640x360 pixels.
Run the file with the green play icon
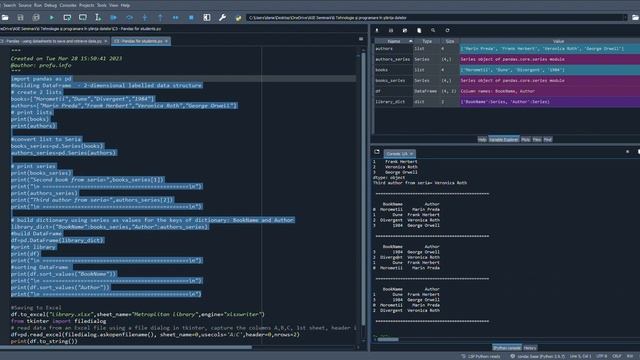click(x=51, y=18)
